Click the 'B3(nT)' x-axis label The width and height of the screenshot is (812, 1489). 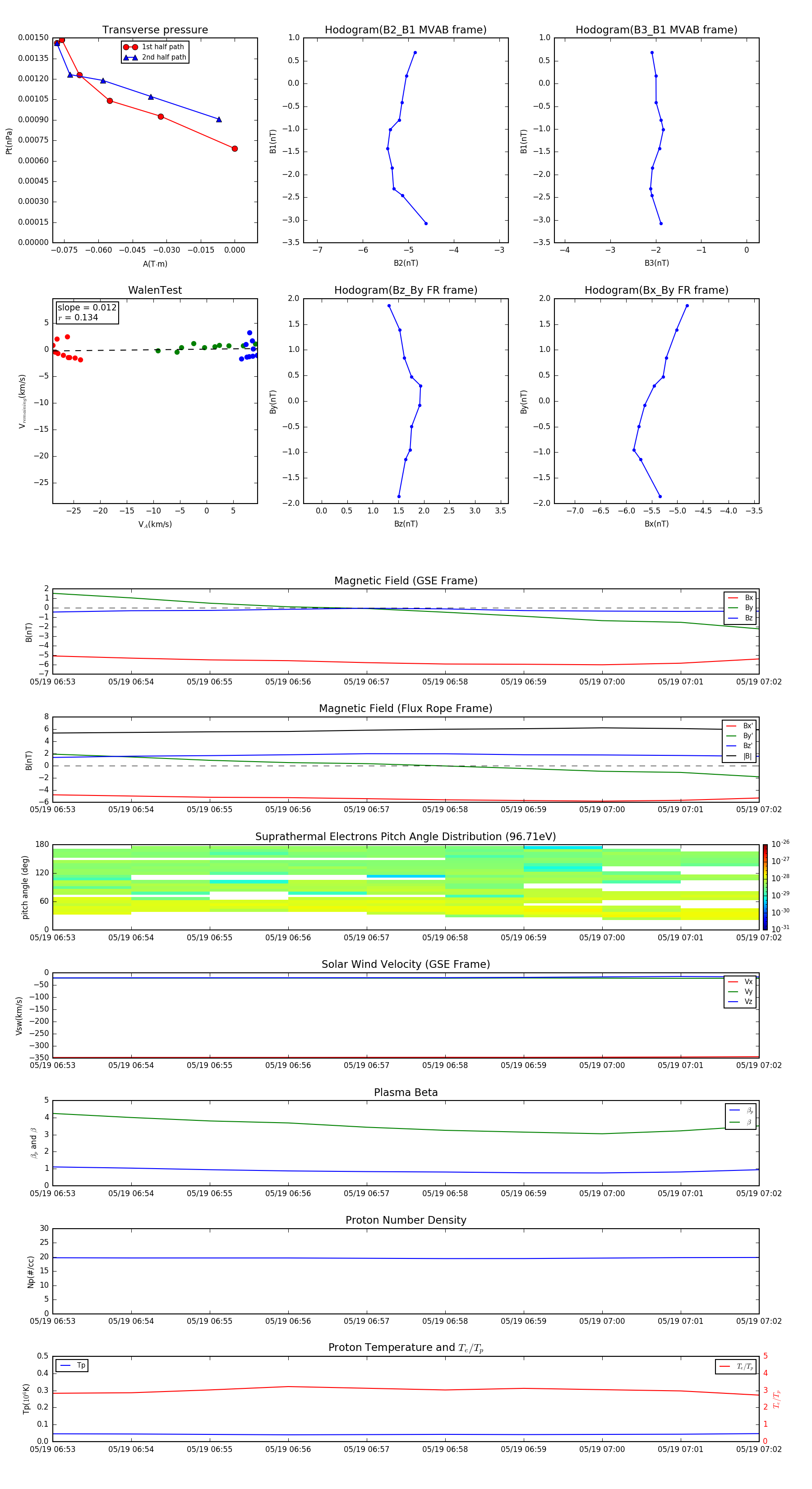[x=656, y=263]
